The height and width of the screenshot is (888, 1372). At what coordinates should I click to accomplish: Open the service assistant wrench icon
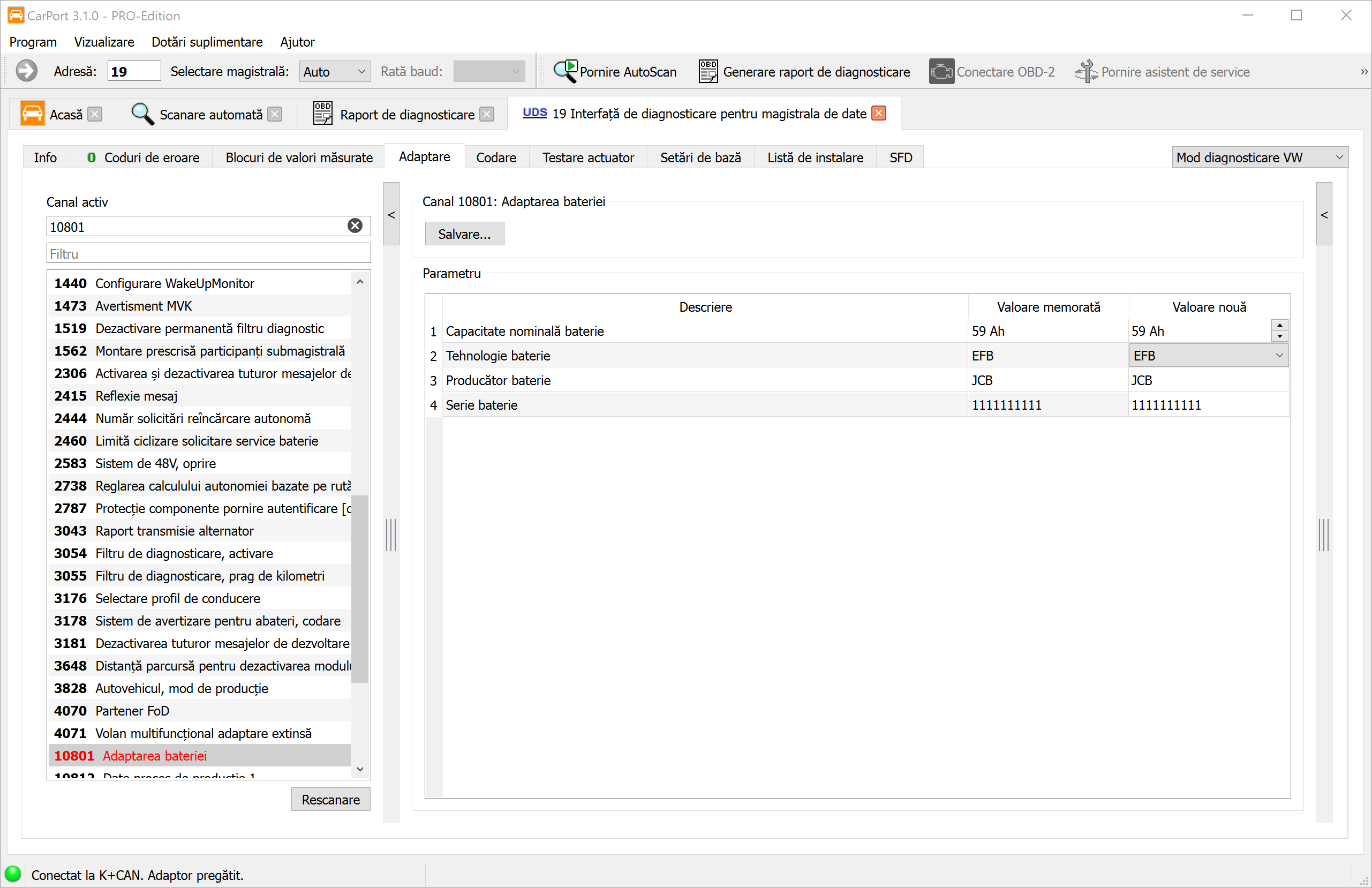[x=1086, y=72]
